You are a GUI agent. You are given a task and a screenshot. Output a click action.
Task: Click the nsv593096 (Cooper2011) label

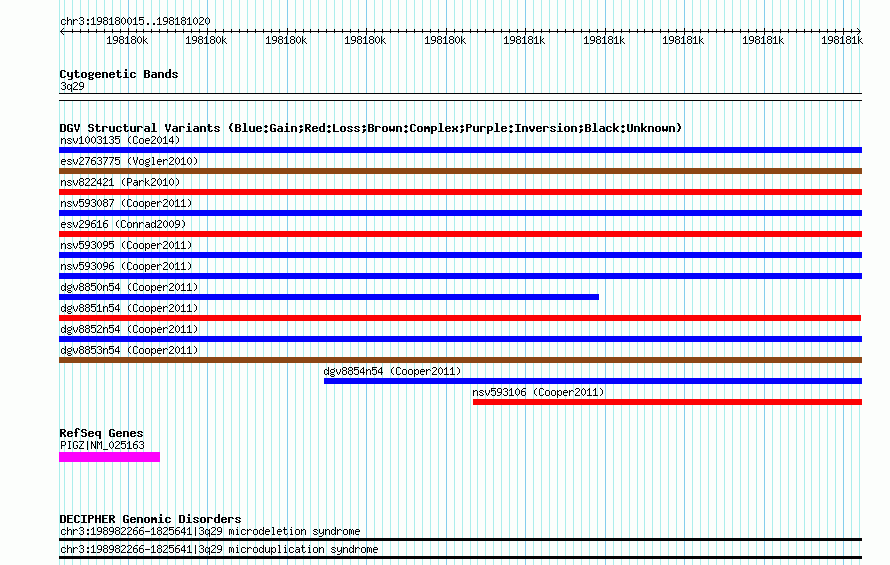tap(126, 266)
